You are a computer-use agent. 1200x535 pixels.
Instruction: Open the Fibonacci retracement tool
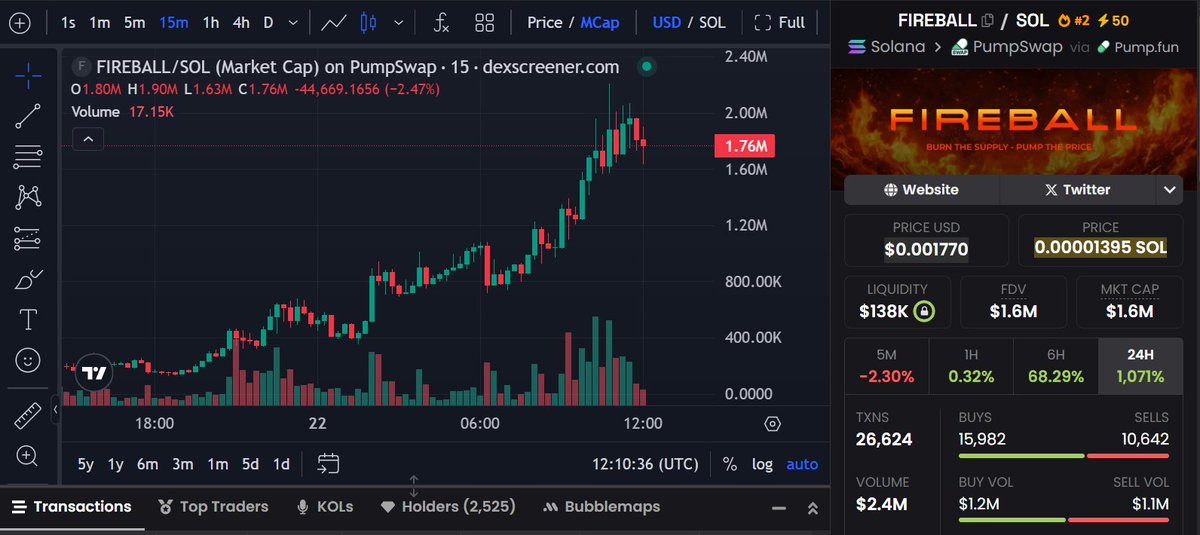tap(28, 156)
